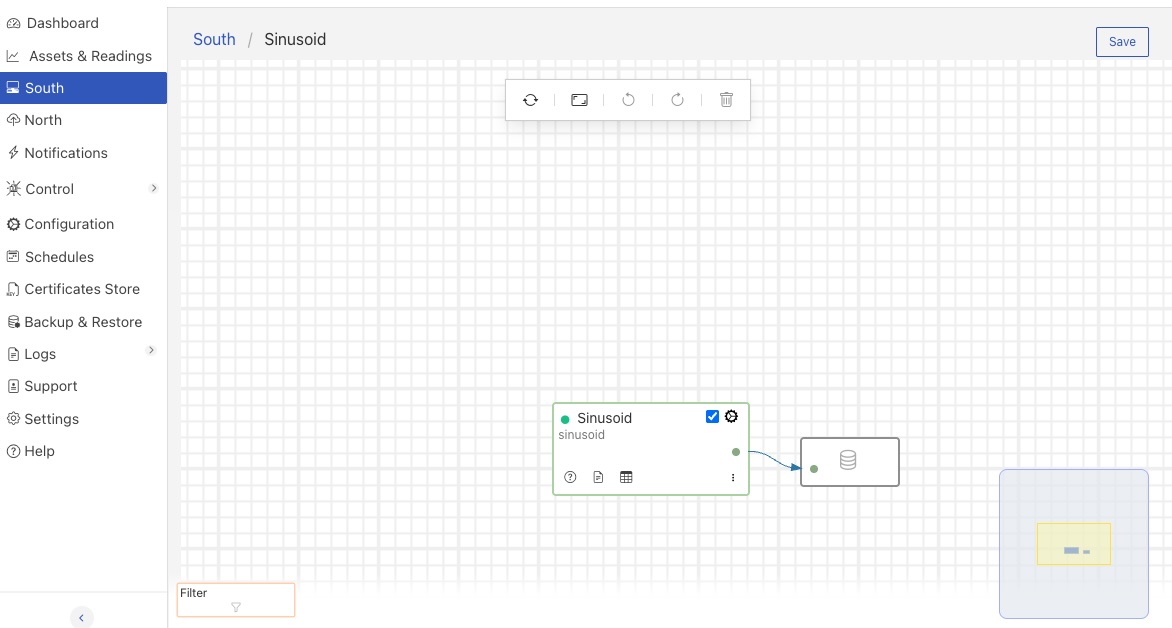Click the South breadcrumb link
This screenshot has width=1172, height=628.
(x=214, y=39)
